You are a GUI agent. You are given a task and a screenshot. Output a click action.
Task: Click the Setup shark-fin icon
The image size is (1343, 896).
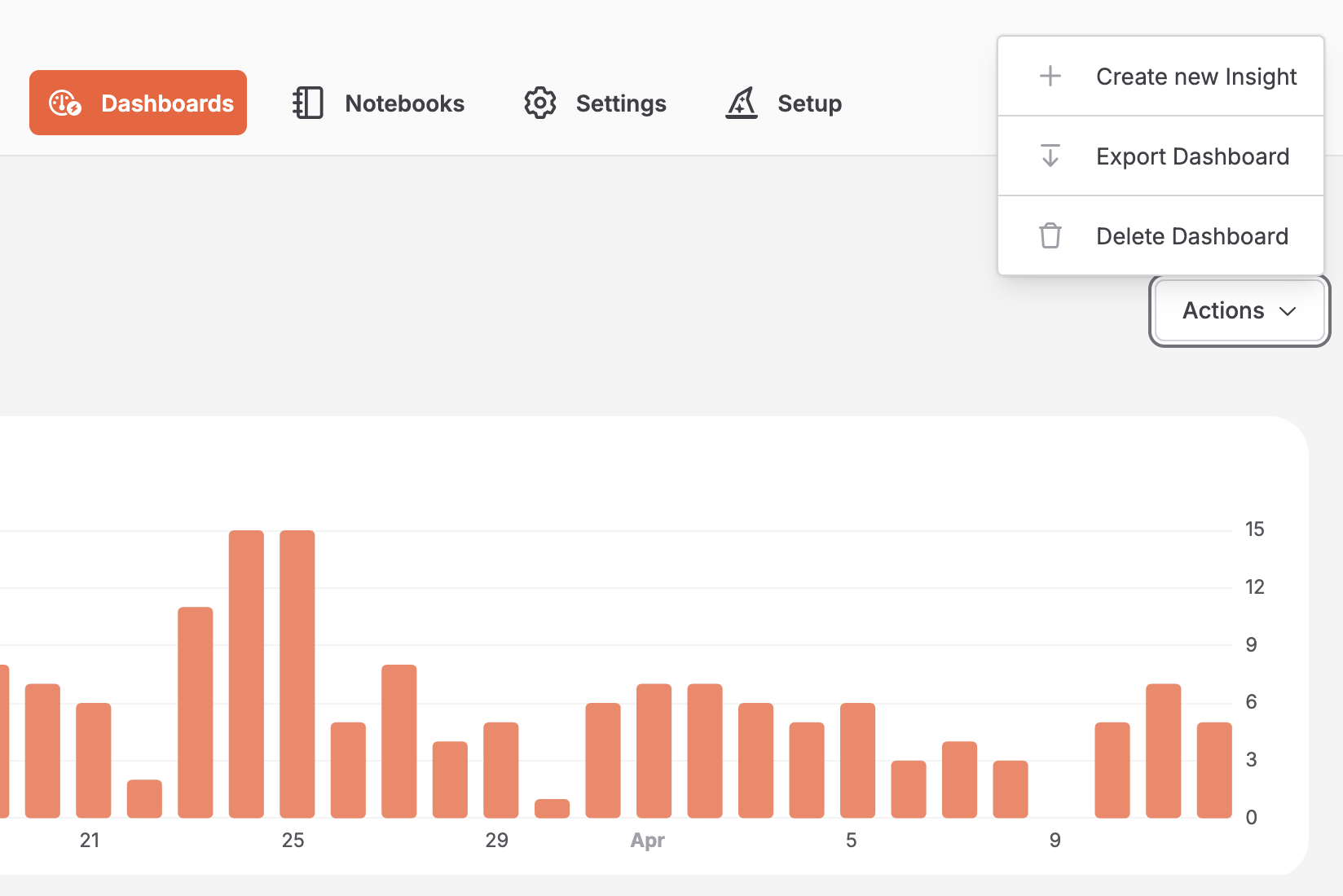point(741,103)
